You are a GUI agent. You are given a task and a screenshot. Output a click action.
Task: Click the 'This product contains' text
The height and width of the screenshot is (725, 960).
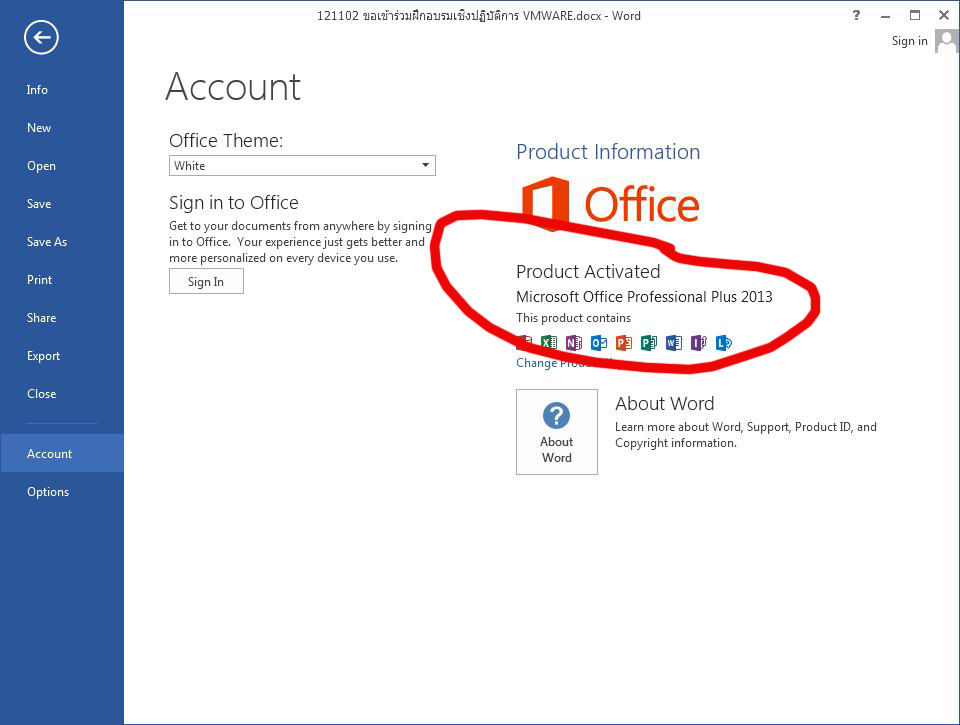(573, 318)
